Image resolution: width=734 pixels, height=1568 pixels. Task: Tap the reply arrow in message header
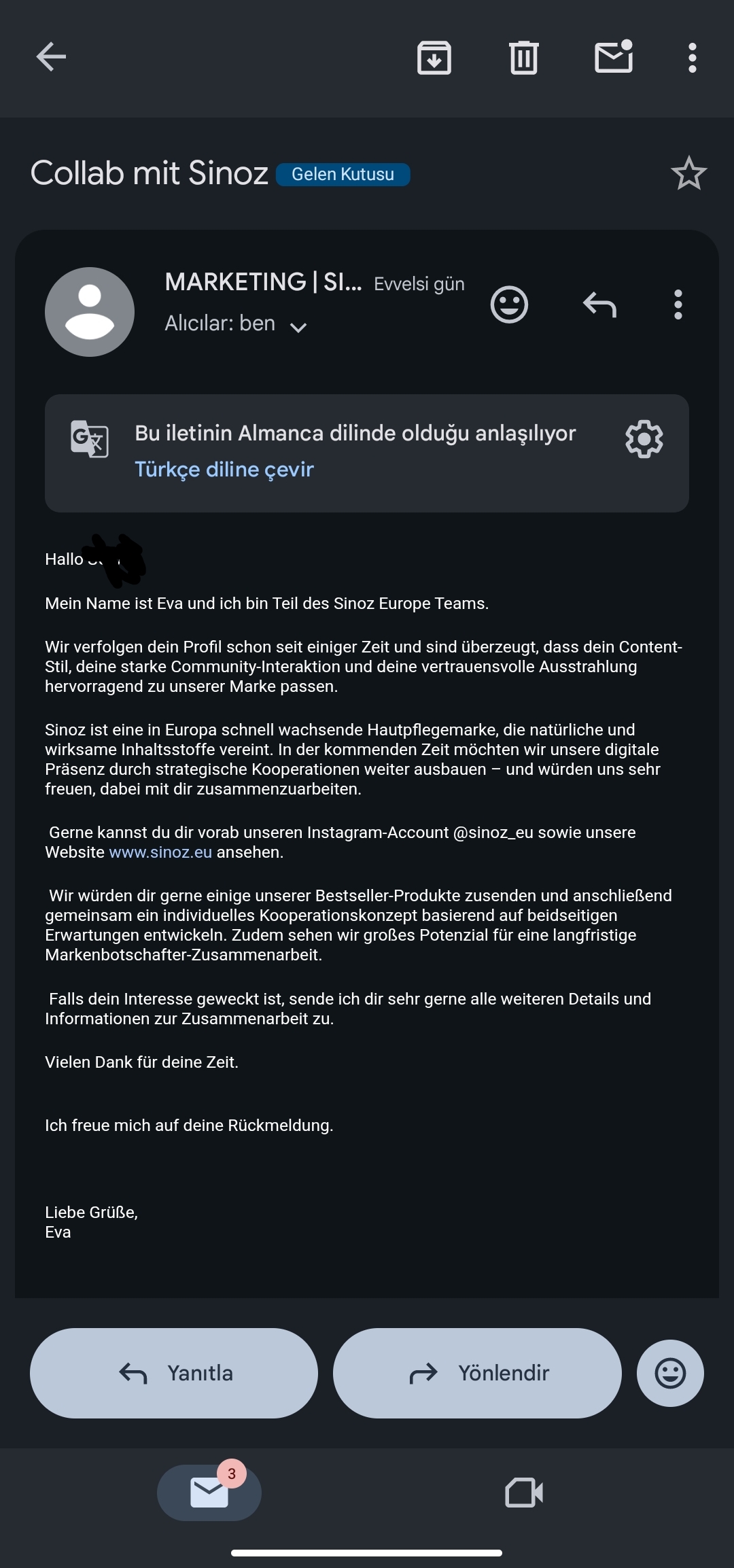point(599,304)
